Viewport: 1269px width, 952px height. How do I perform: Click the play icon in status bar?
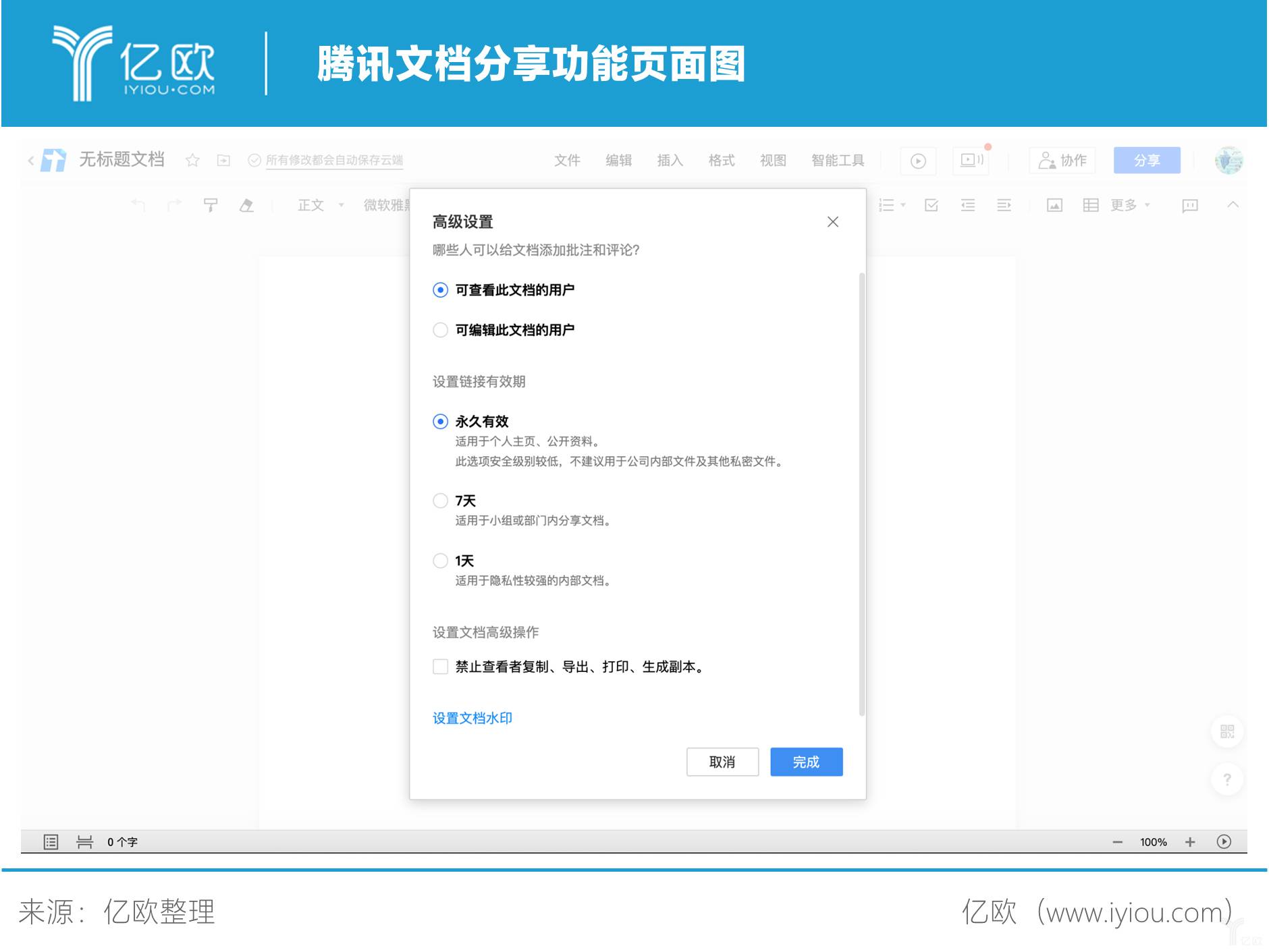coord(1224,841)
